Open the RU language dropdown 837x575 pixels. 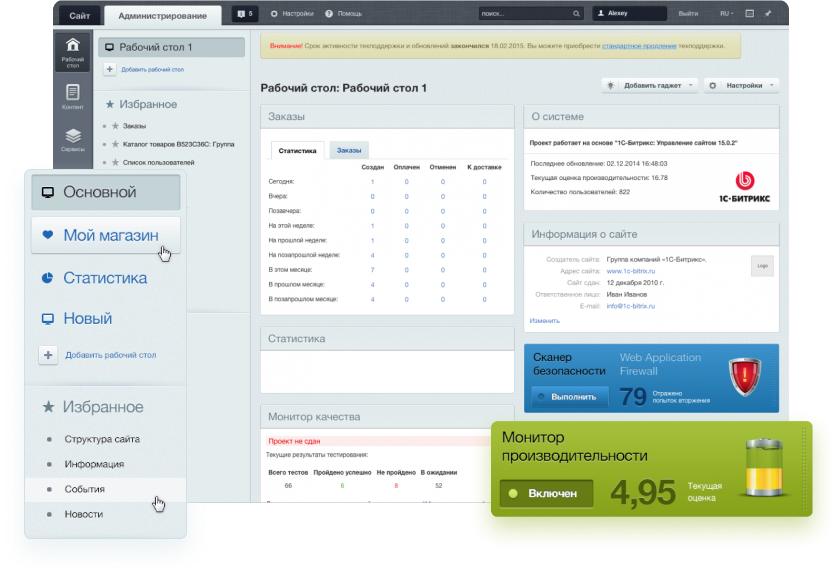[726, 14]
